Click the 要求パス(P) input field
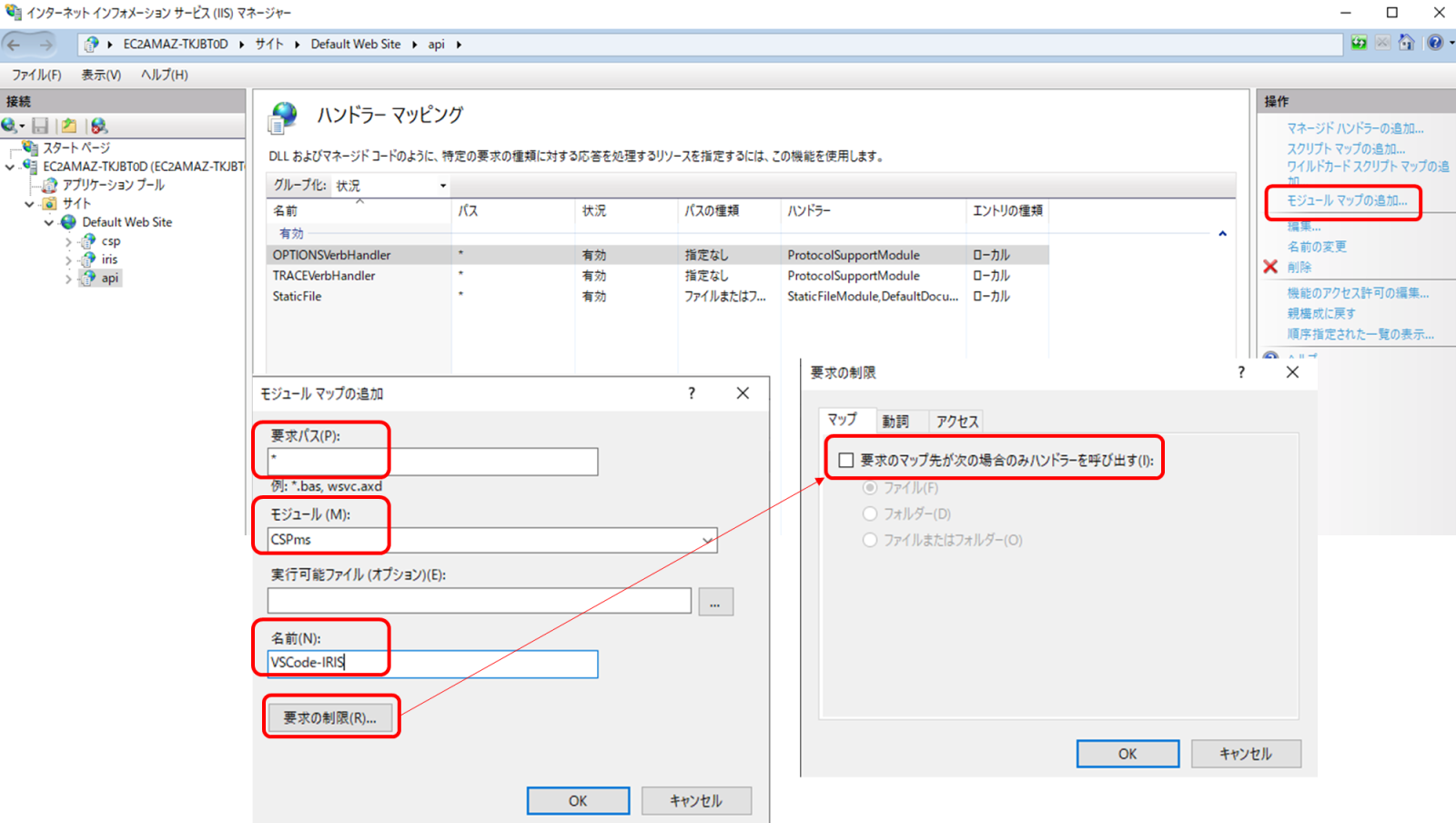The width and height of the screenshot is (1456, 823). pos(432,462)
